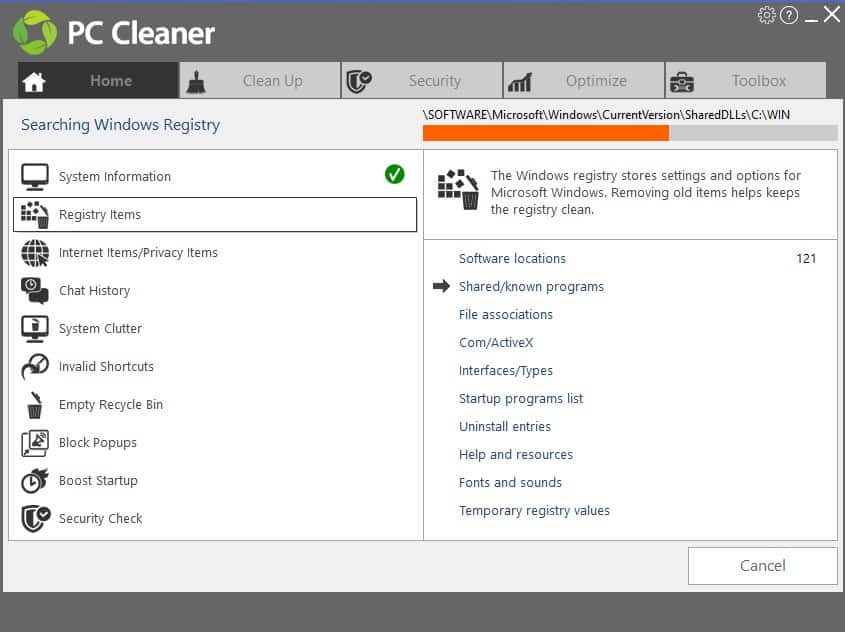
Task: Click the Empty Recycle Bin trash icon
Action: tap(34, 404)
